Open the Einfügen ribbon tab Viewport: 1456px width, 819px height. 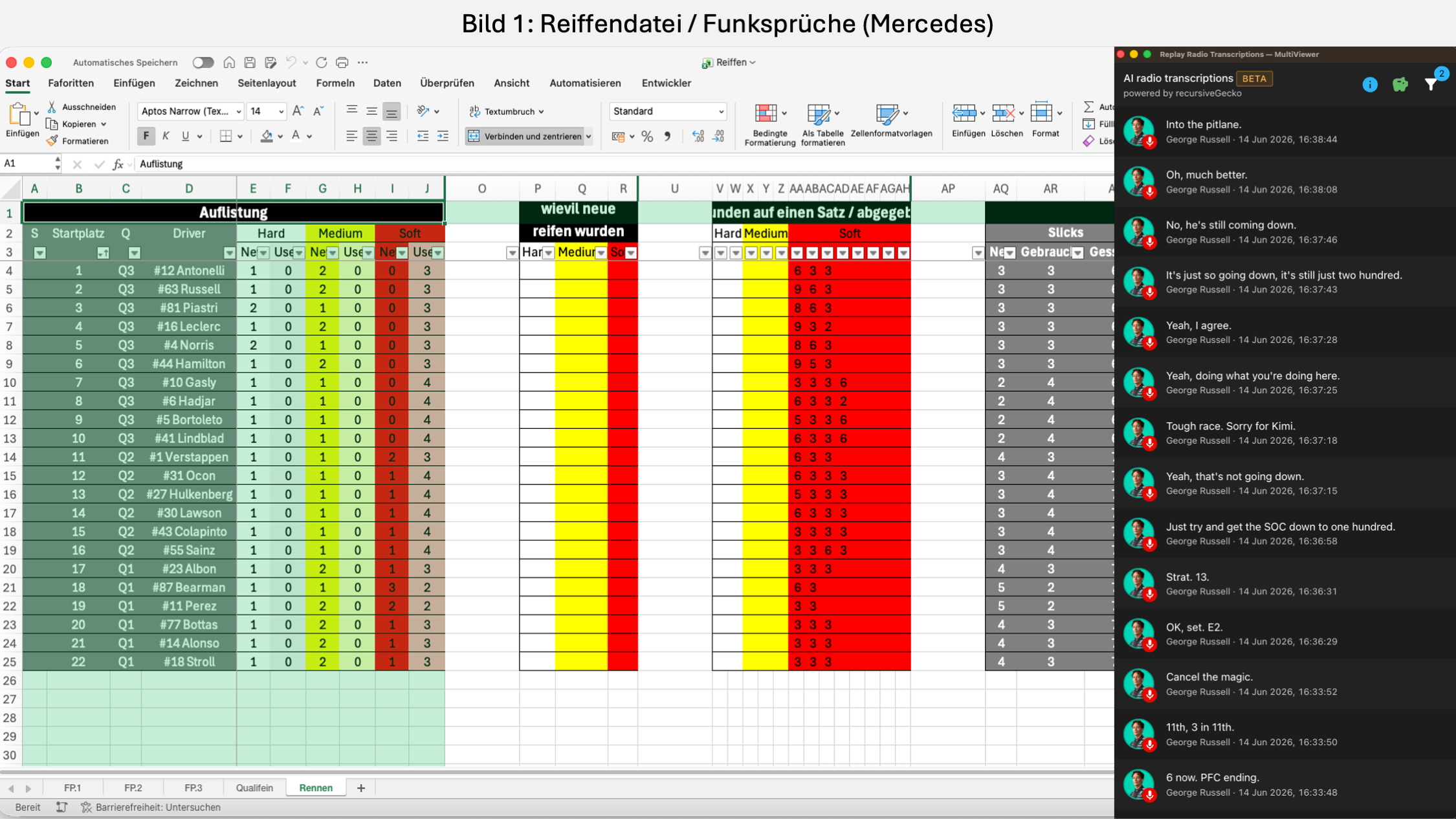point(134,83)
